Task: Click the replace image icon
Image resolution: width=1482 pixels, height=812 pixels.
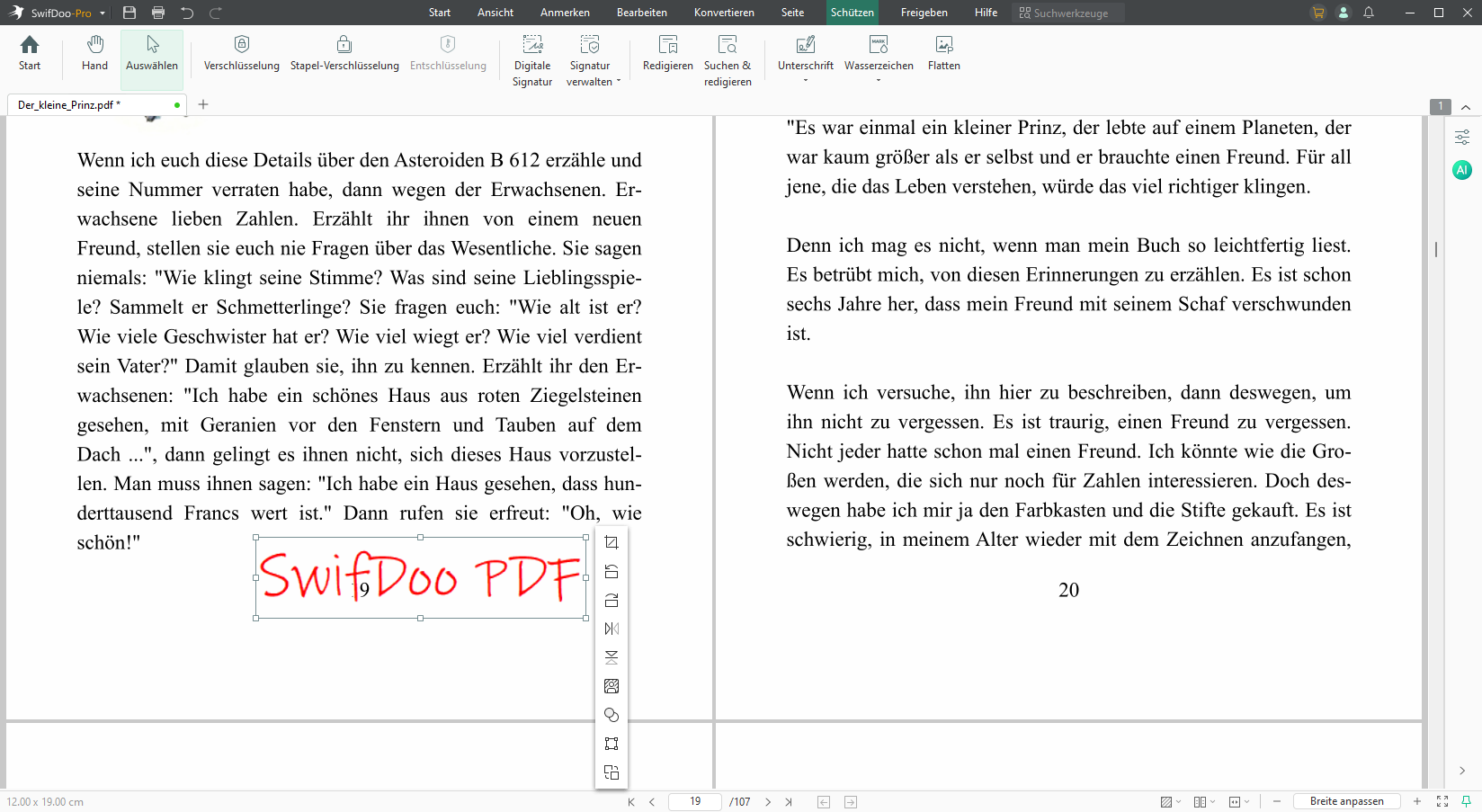Action: click(x=612, y=686)
